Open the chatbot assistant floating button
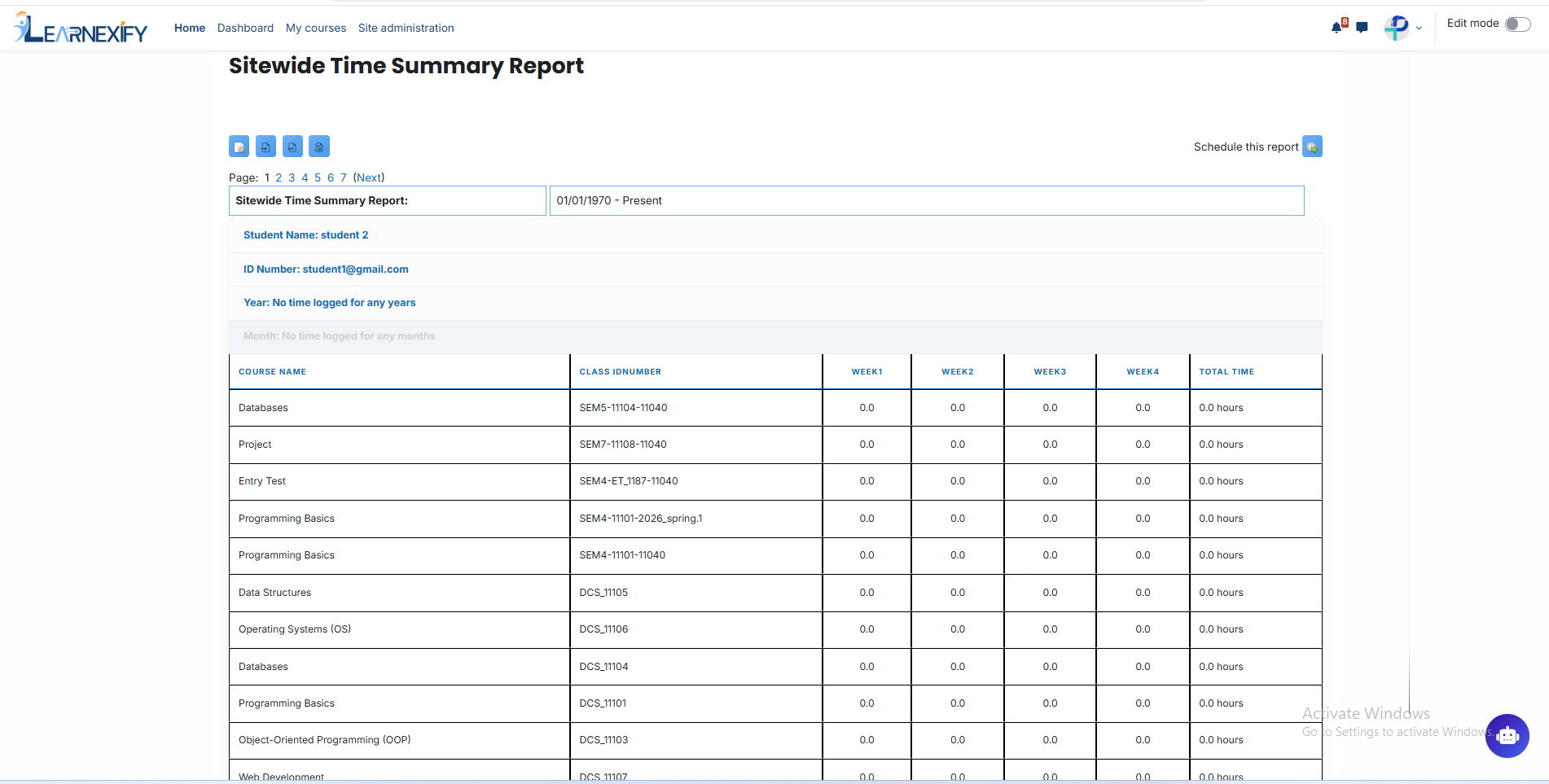 (x=1507, y=736)
